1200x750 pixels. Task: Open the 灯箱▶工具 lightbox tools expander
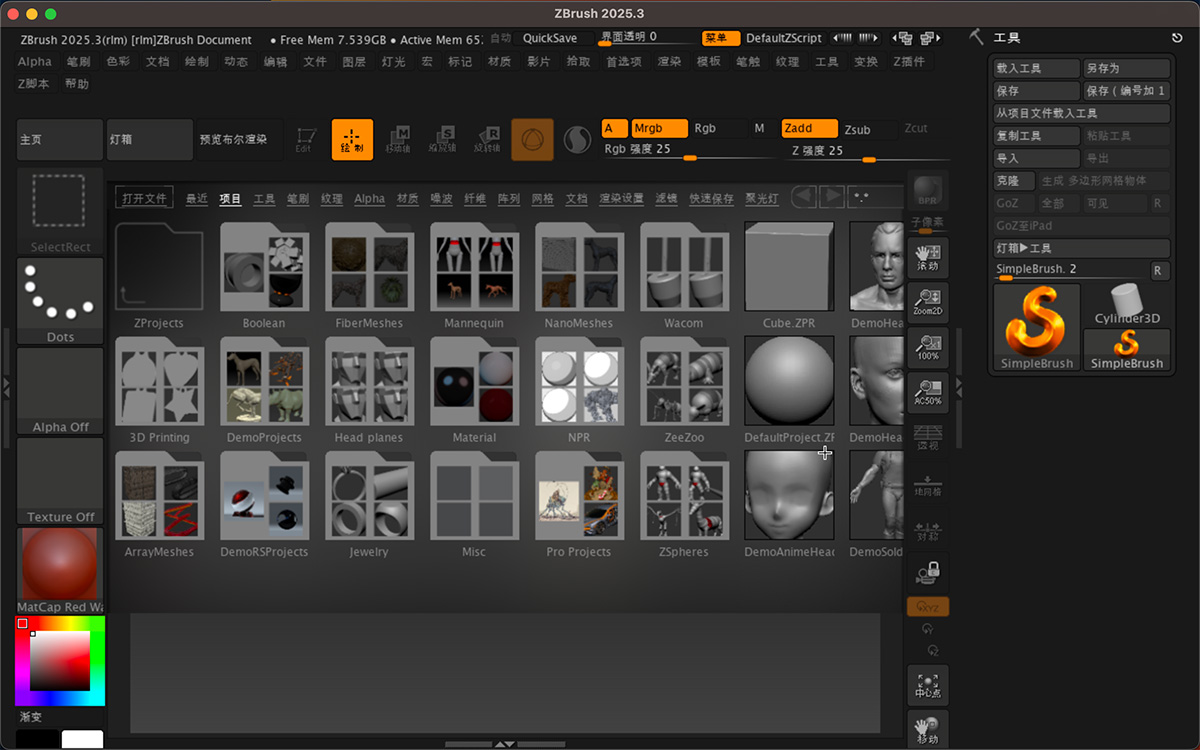[x=1081, y=248]
